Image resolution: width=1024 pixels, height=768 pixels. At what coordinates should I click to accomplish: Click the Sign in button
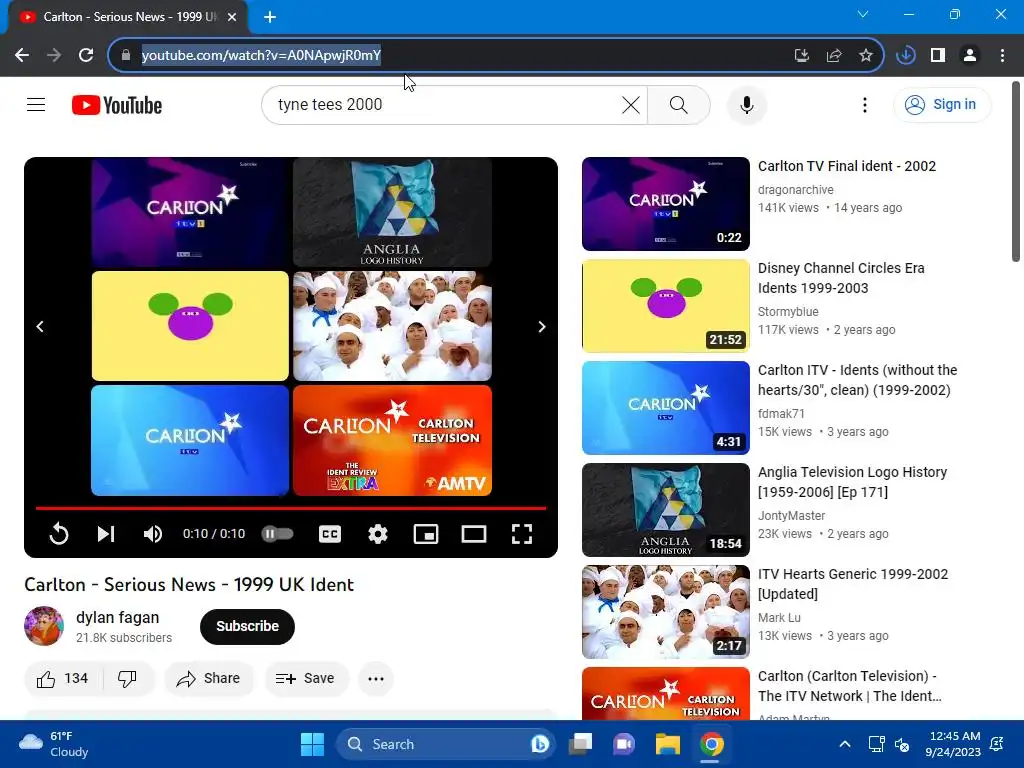point(942,104)
